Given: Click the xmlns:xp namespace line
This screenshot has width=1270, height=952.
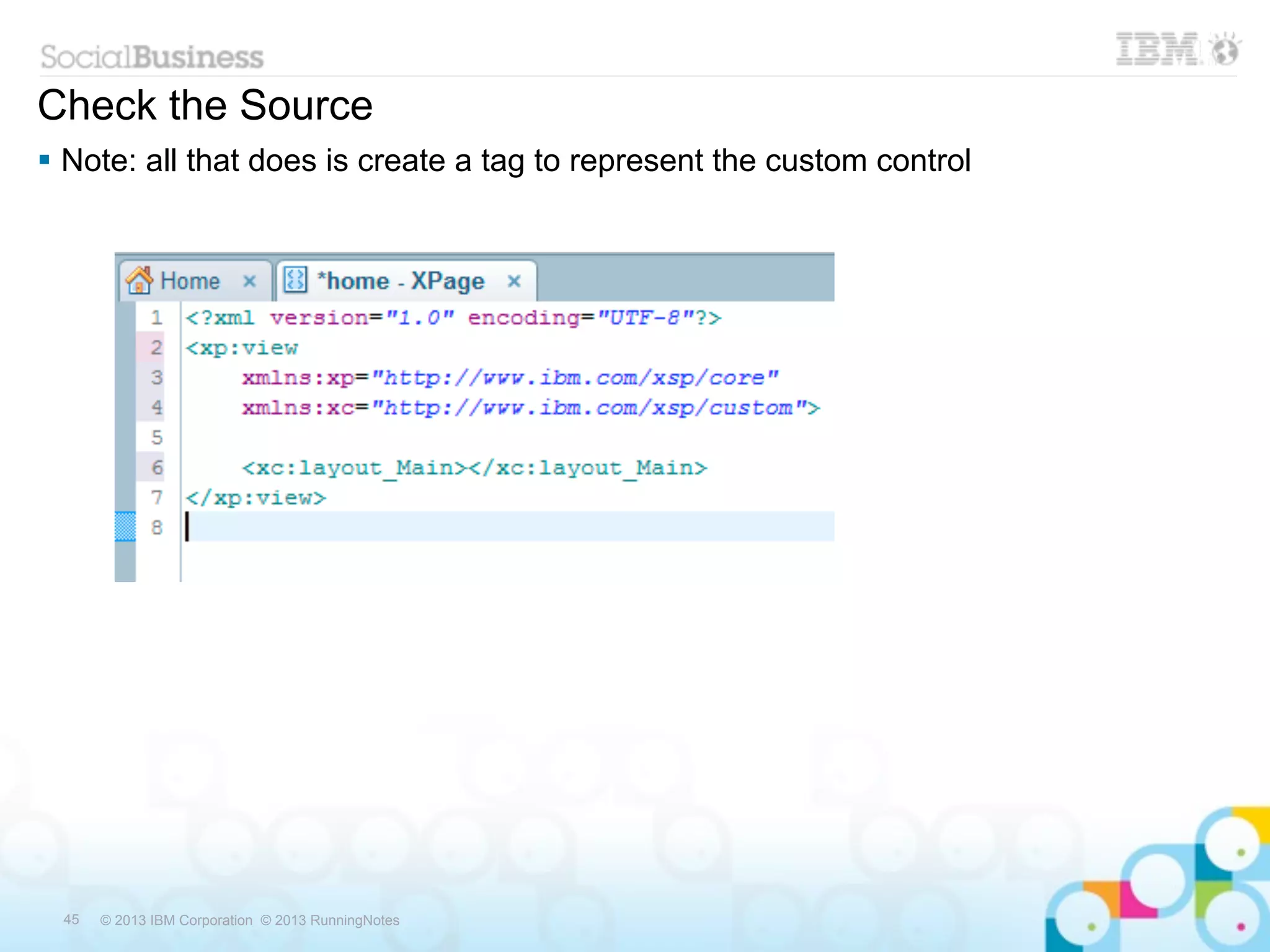Looking at the screenshot, I should [510, 377].
